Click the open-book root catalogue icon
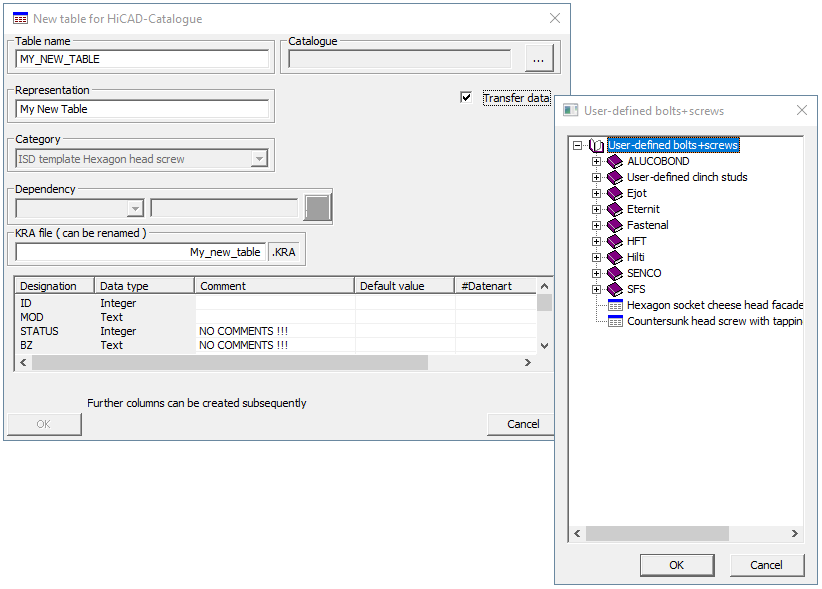 point(597,145)
